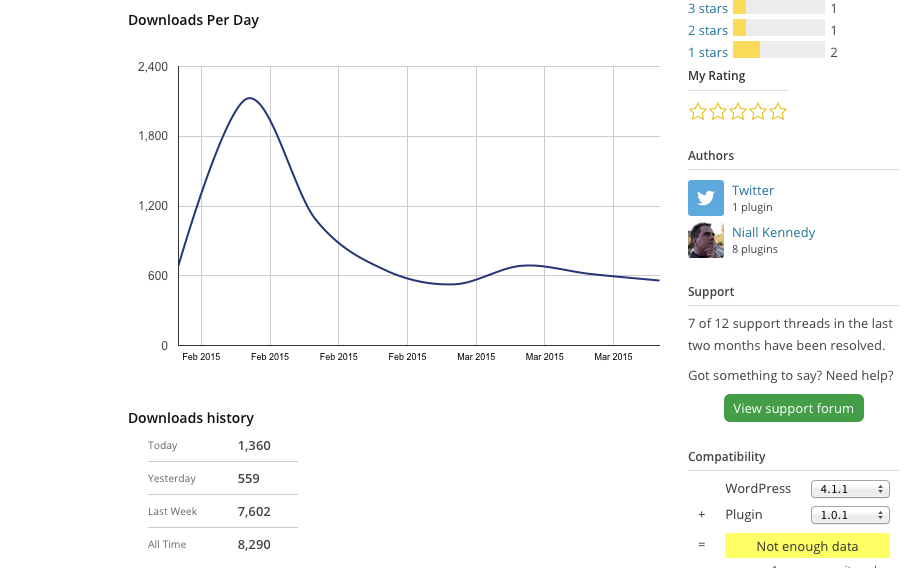Rate with the fourth star
922x568 pixels.
coord(758,112)
